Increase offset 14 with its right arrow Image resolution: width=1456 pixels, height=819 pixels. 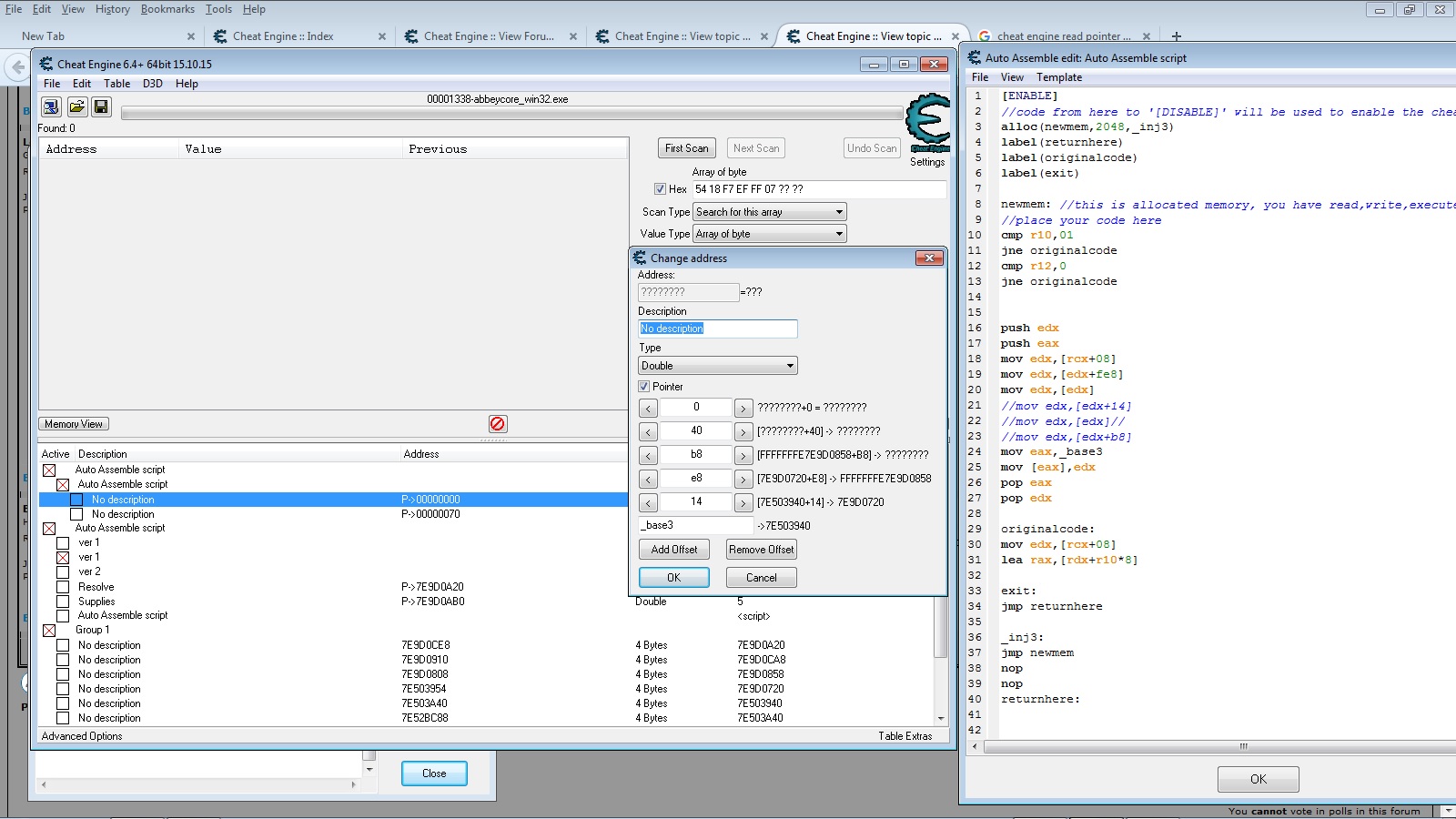coord(743,502)
